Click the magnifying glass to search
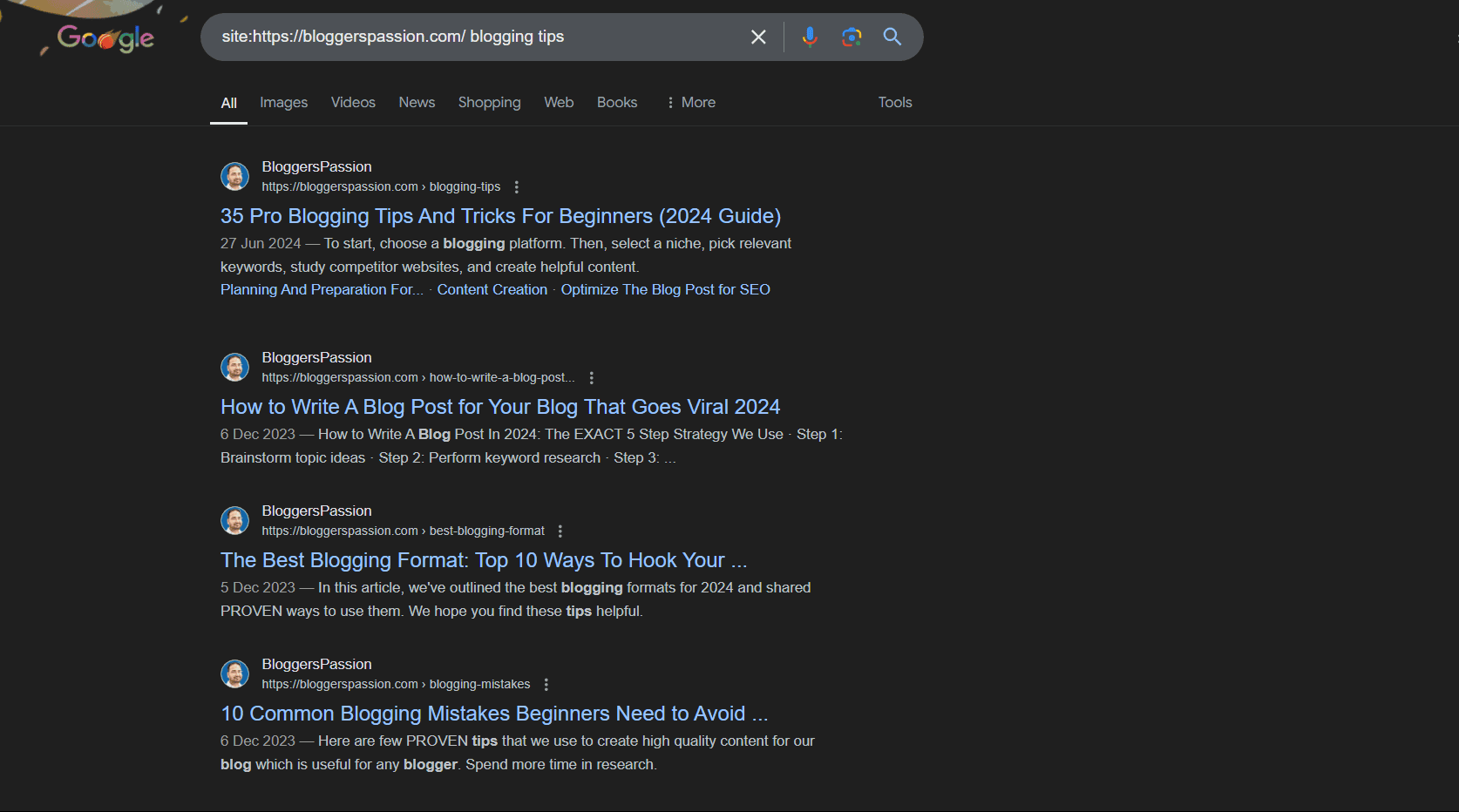 coord(892,37)
